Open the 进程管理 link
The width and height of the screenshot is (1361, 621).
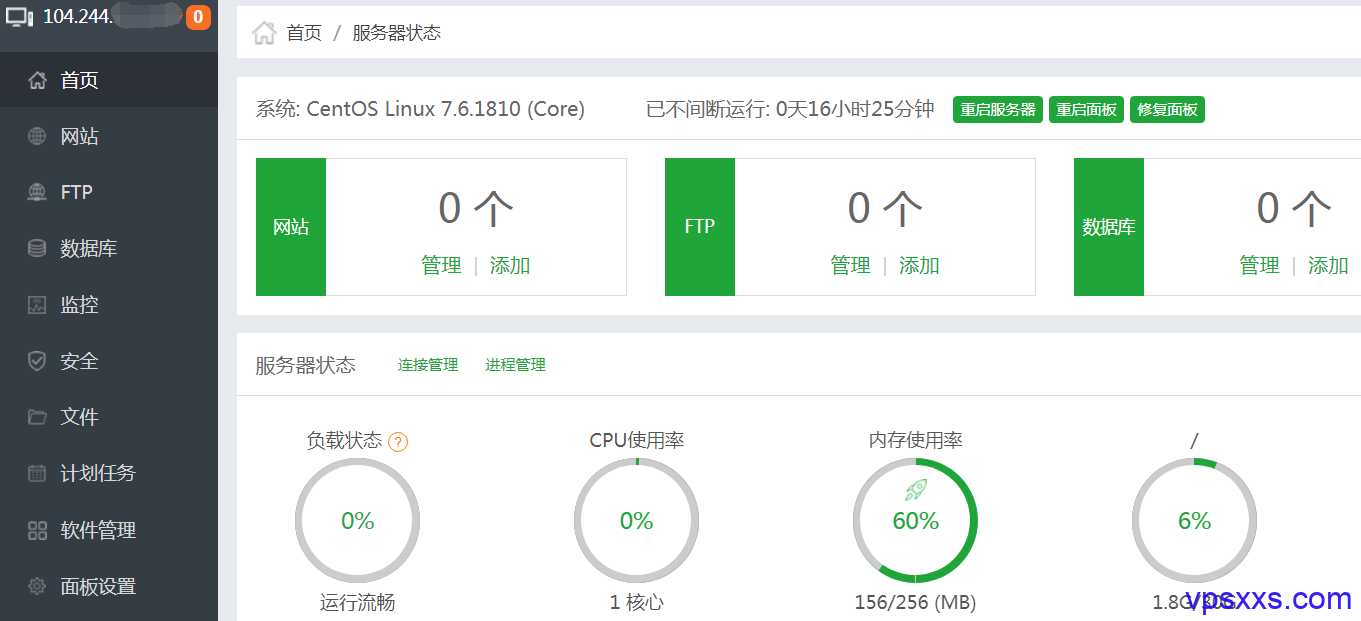tap(516, 365)
